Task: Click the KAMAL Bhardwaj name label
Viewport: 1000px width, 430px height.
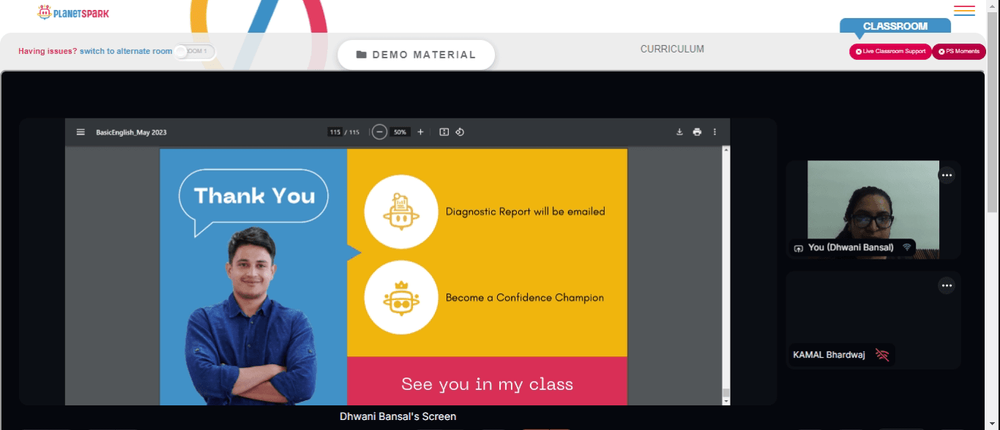Action: point(829,355)
